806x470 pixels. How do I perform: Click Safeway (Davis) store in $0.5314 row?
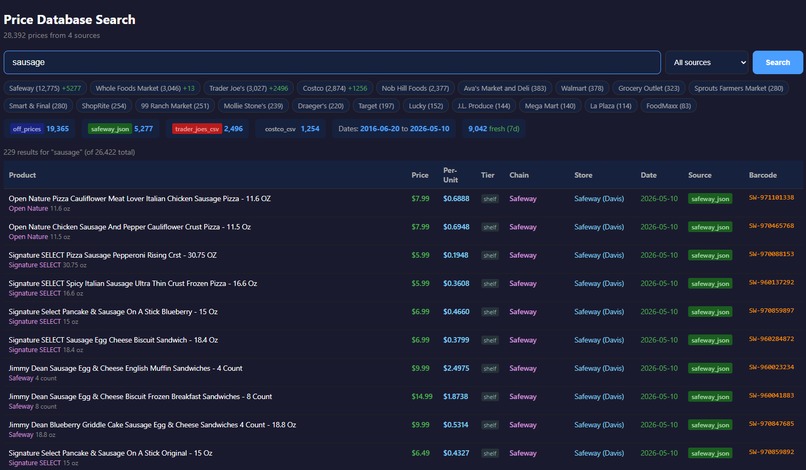[599, 425]
